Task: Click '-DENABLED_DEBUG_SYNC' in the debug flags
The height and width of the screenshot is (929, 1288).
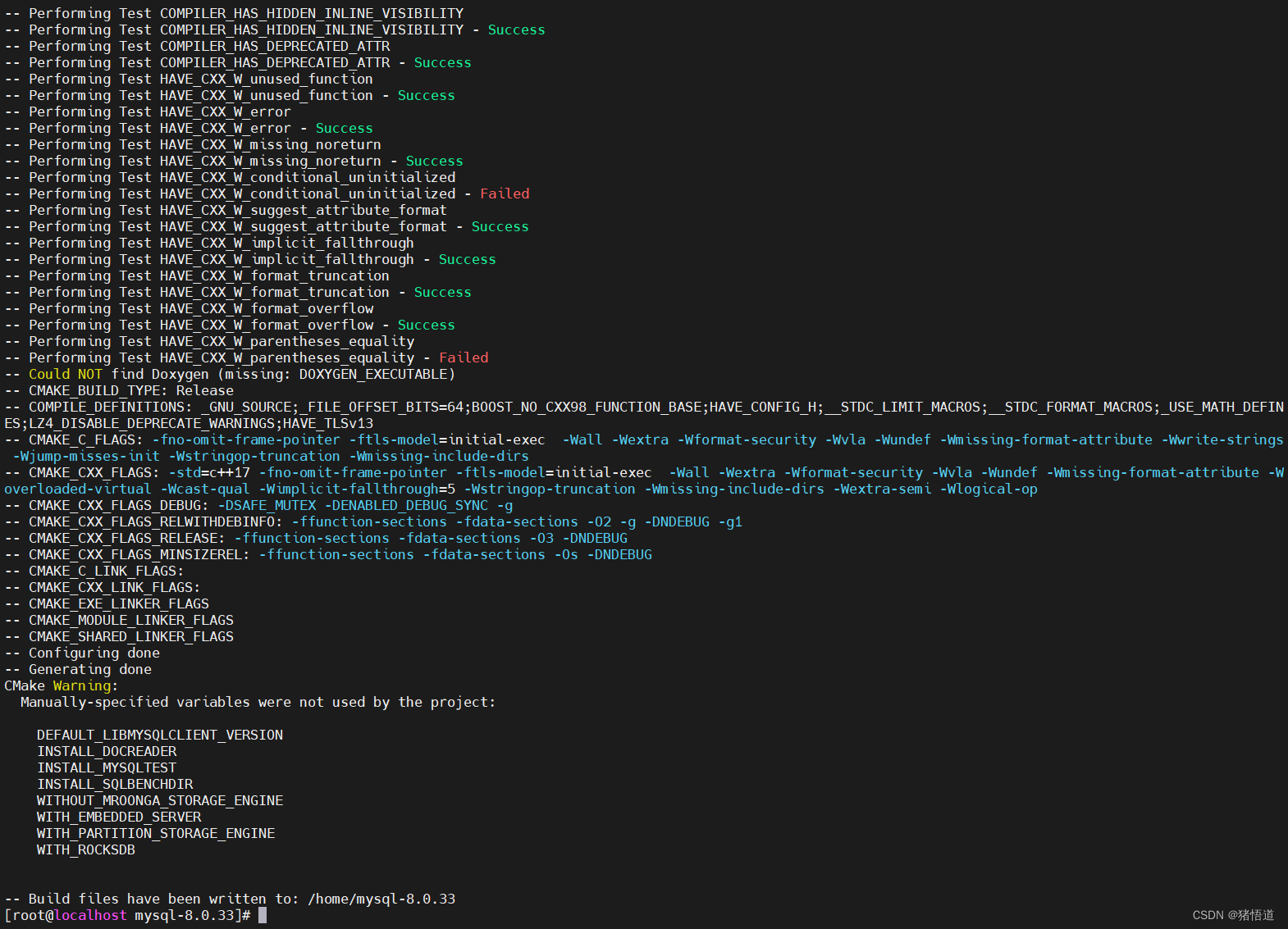Action: 406,505
